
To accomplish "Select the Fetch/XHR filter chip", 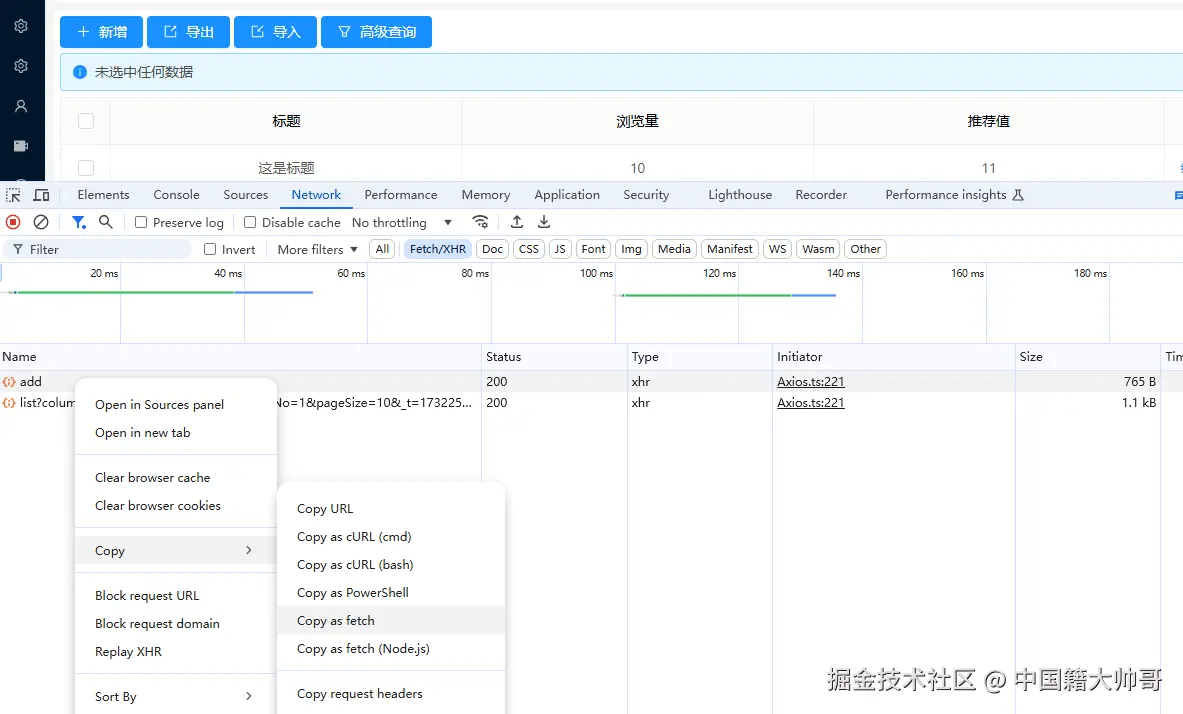I will pyautogui.click(x=438, y=249).
